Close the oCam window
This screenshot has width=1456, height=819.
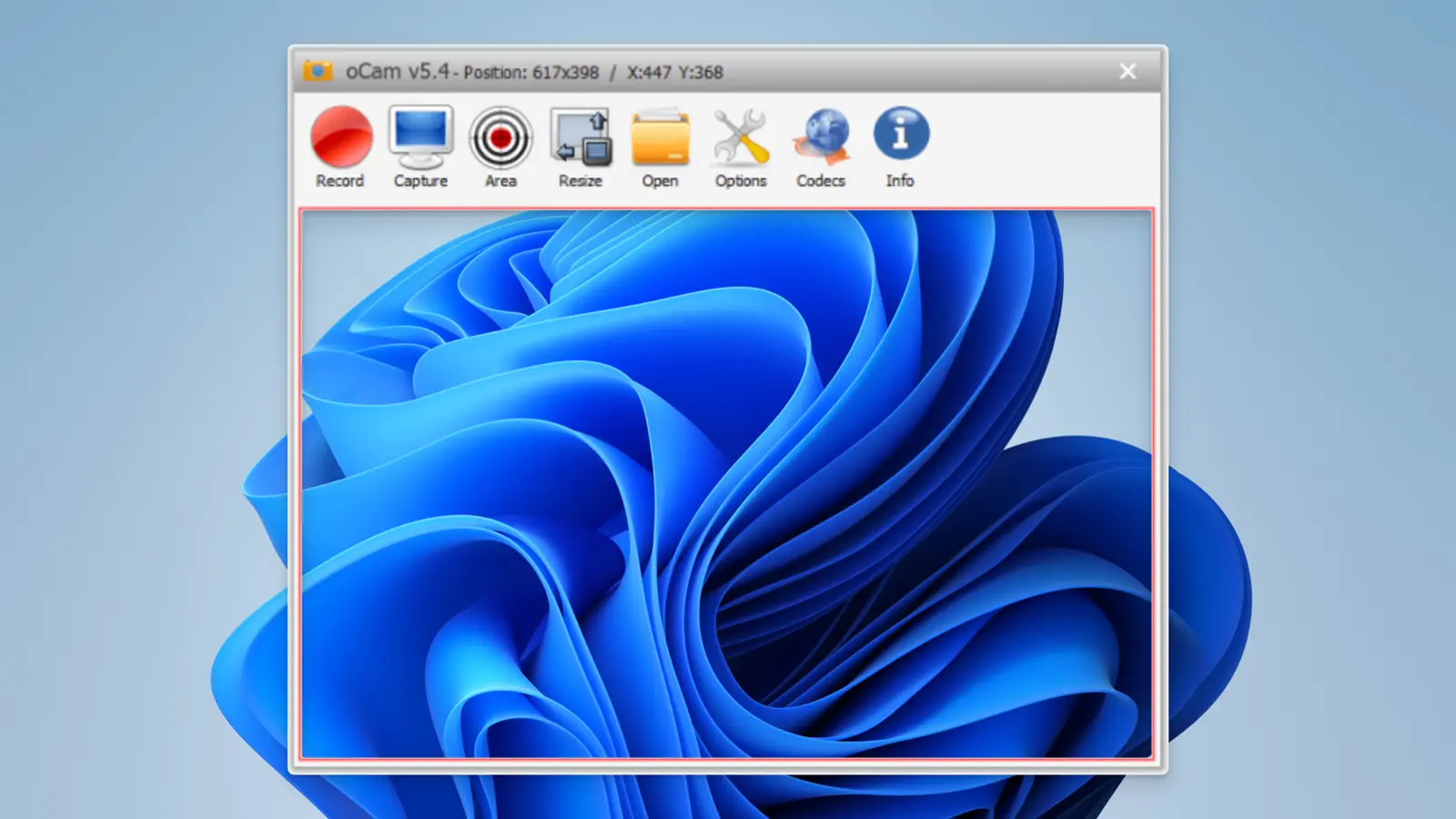click(x=1127, y=71)
